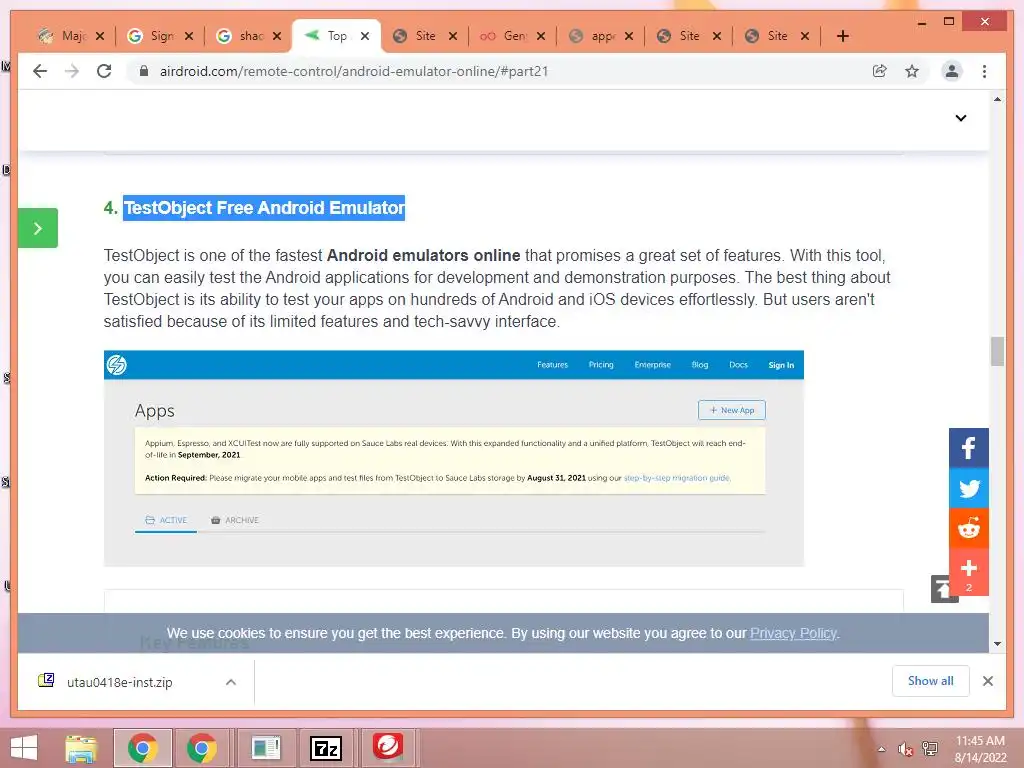Show hidden system tray icons

882,749
